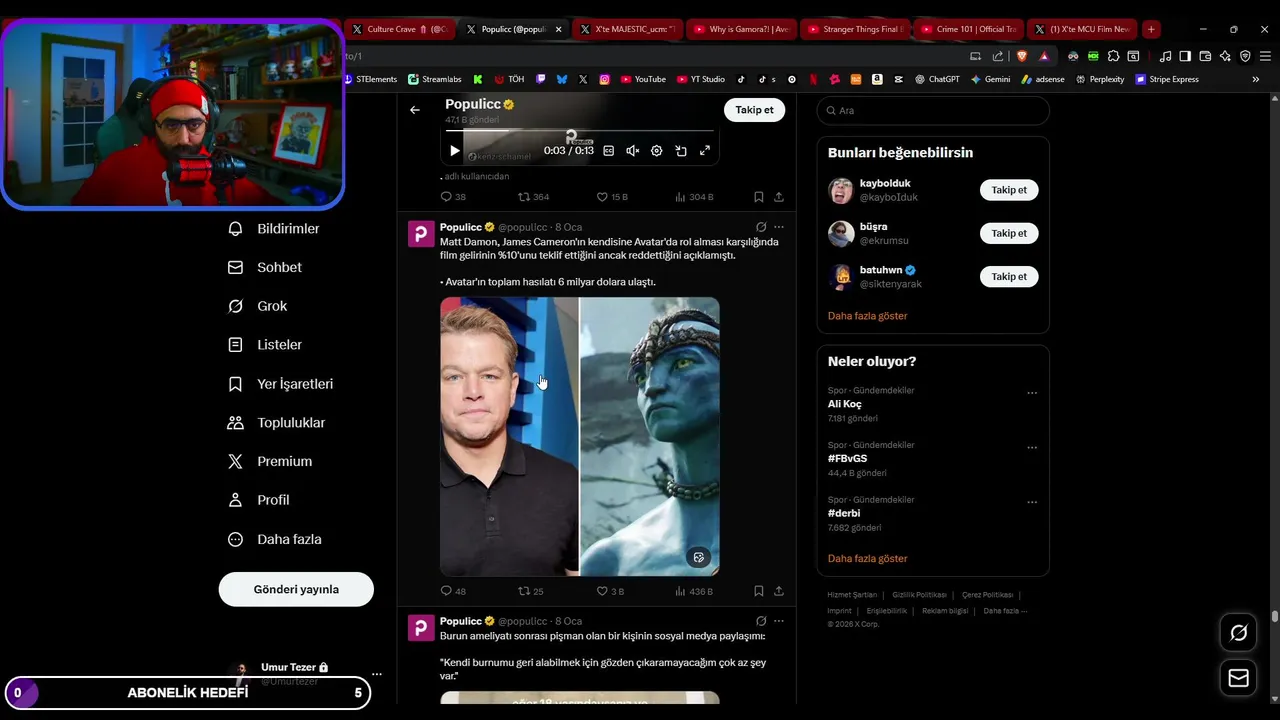This screenshot has width=1280, height=720.
Task: Go back using the arrow beside Populicc
Action: 415,110
